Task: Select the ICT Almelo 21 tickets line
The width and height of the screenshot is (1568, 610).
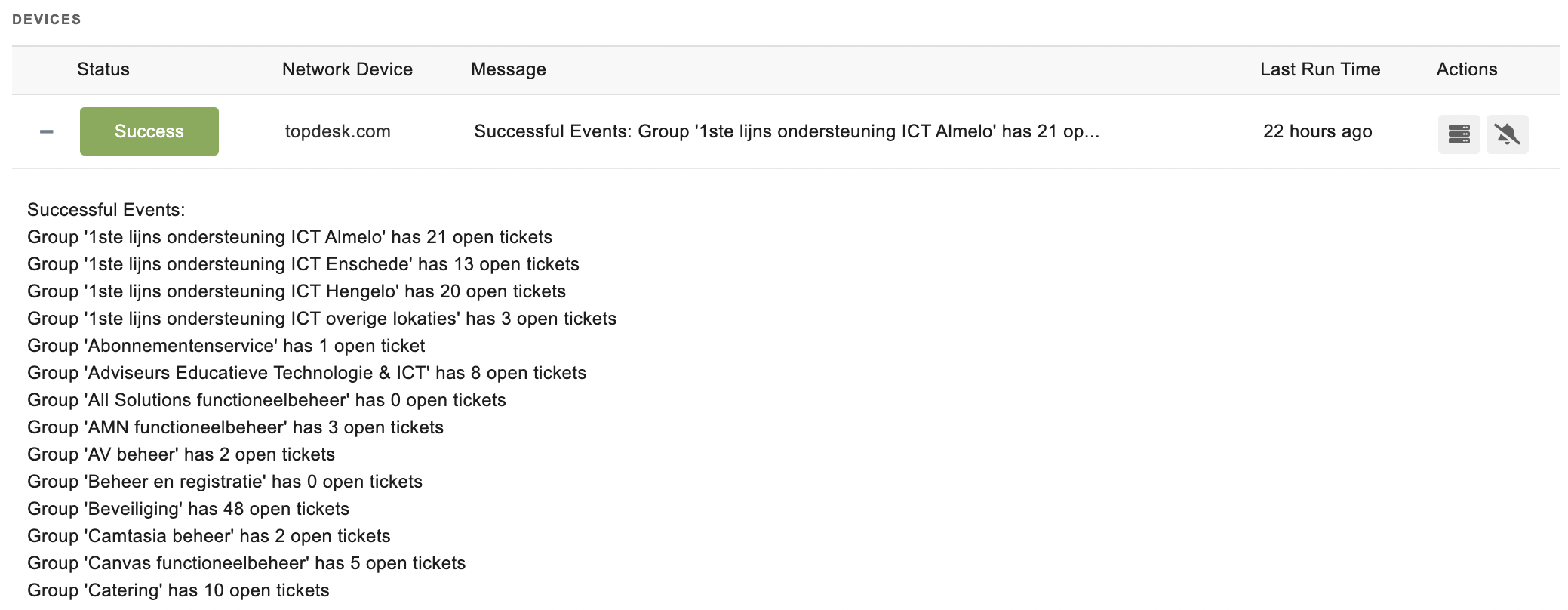Action: 290,237
